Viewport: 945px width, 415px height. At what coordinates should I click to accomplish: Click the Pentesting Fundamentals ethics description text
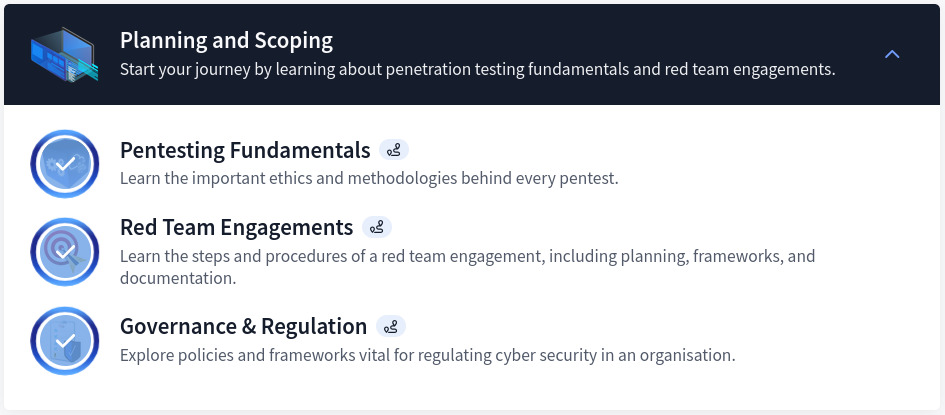(x=369, y=179)
